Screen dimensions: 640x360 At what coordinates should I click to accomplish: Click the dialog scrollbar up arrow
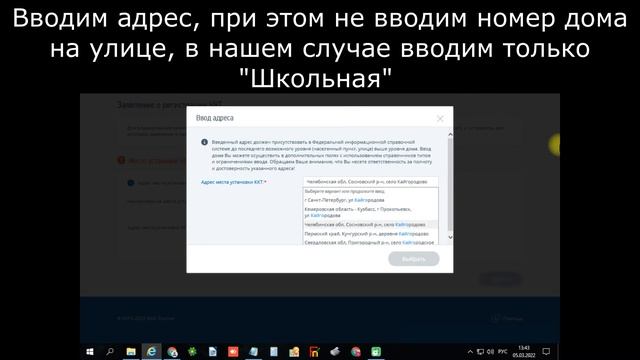[450, 134]
